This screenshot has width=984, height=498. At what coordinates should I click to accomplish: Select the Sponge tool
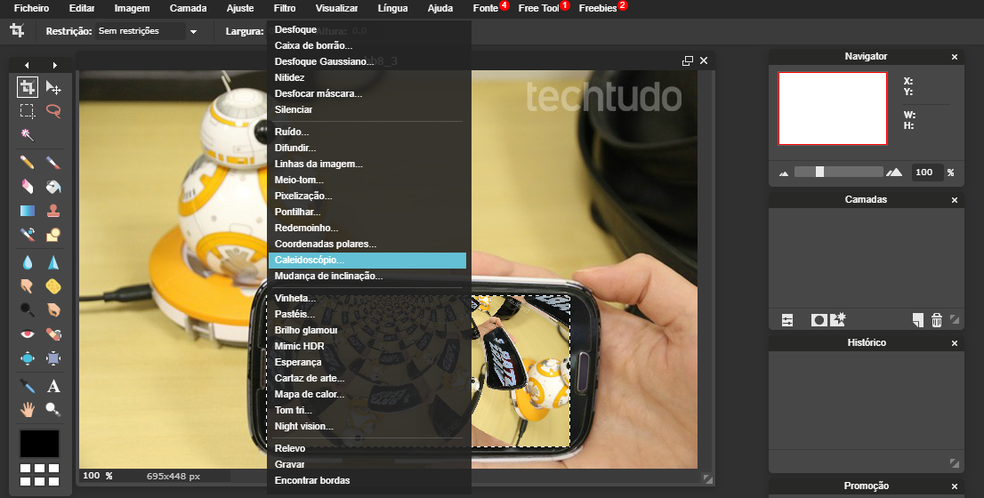(53, 286)
